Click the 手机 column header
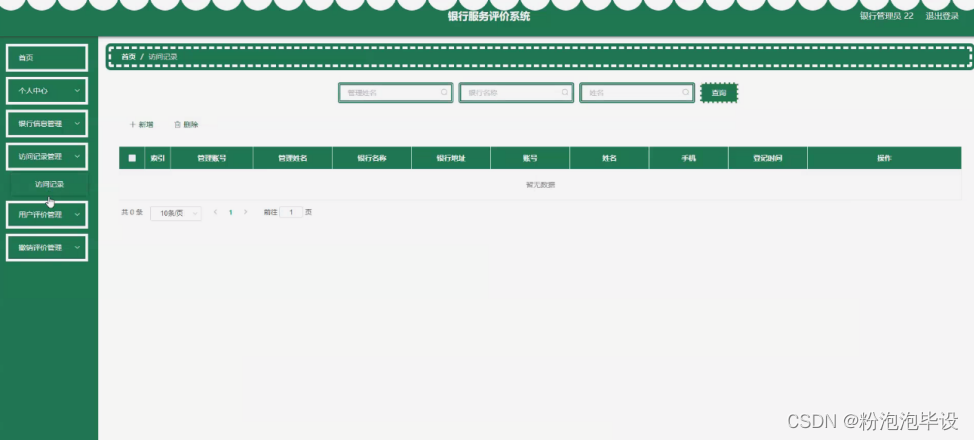This screenshot has width=974, height=440. (688, 158)
